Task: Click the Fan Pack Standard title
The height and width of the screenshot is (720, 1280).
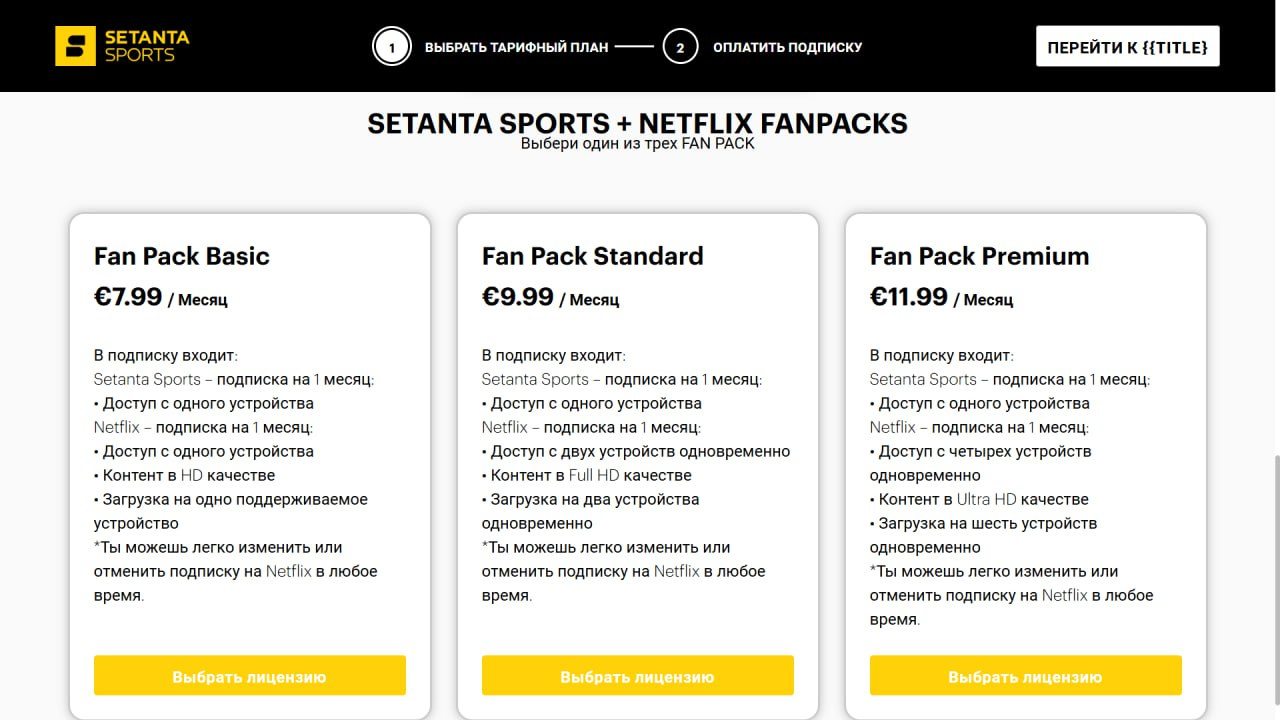Action: 592,256
